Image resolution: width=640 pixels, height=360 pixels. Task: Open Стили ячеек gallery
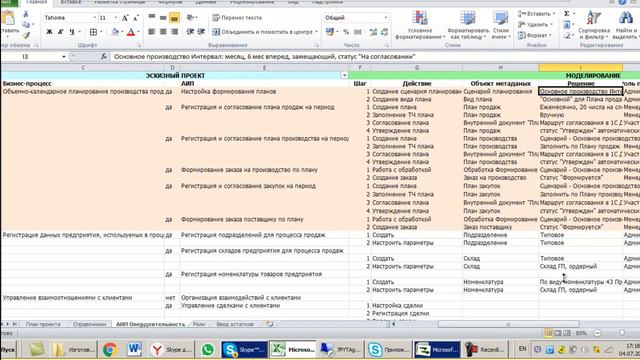click(500, 25)
